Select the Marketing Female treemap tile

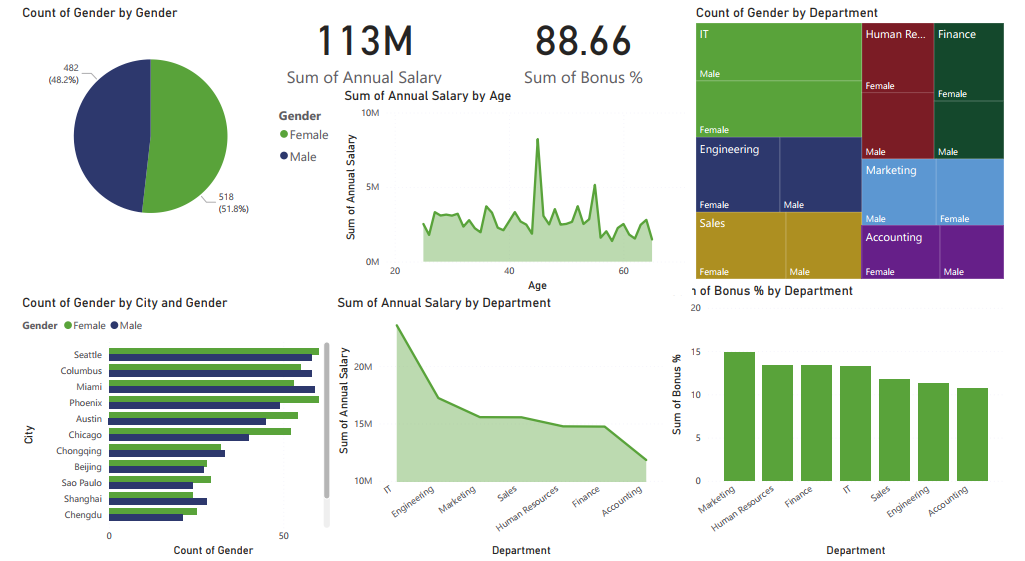(970, 192)
